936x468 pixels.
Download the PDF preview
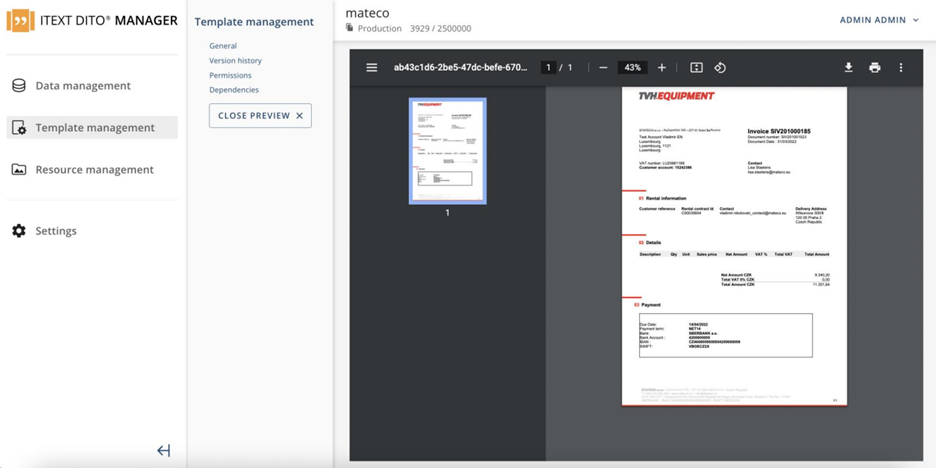(848, 68)
